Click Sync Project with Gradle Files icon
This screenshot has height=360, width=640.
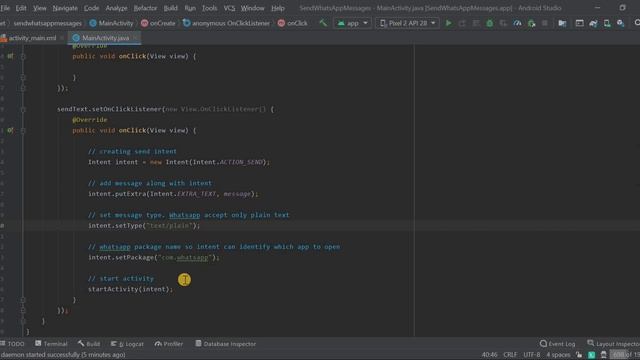pyautogui.click(x=593, y=23)
